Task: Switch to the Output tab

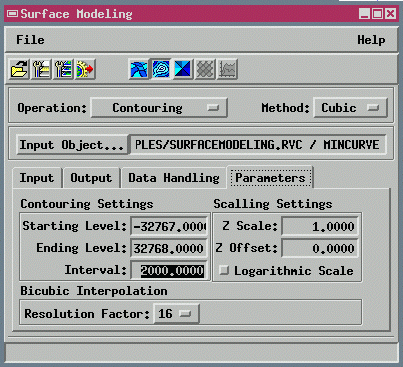Action: pyautogui.click(x=91, y=178)
